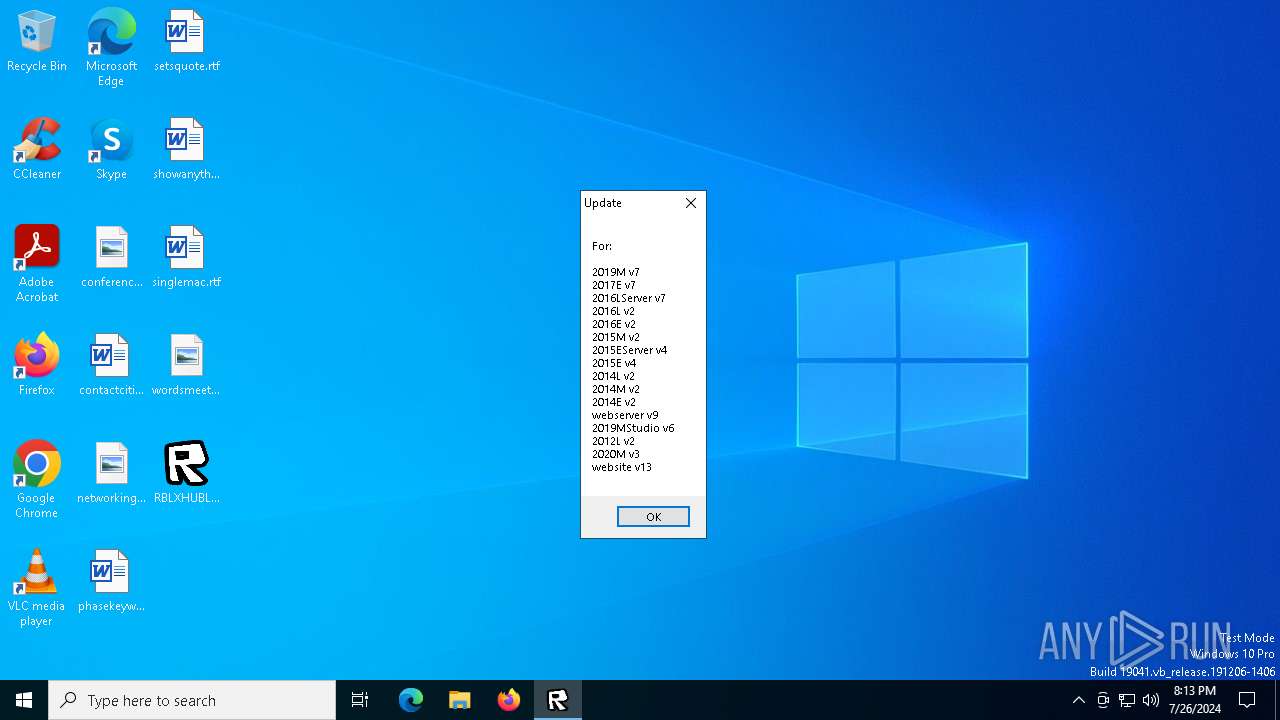Viewport: 1280px width, 720px height.
Task: Open the Recycle Bin desktop icon
Action: coord(37,41)
